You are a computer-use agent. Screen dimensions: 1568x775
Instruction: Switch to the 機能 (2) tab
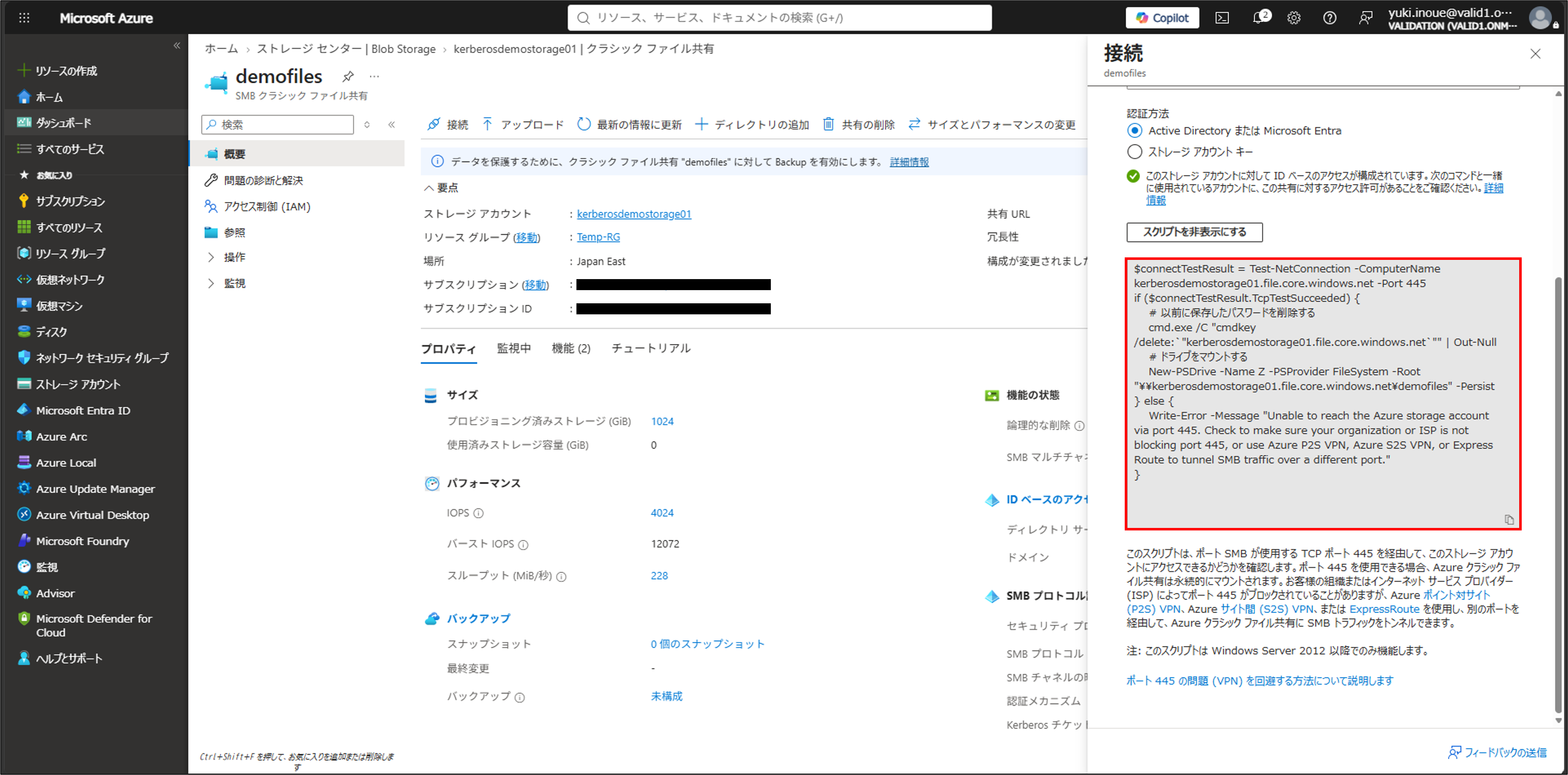click(x=571, y=348)
